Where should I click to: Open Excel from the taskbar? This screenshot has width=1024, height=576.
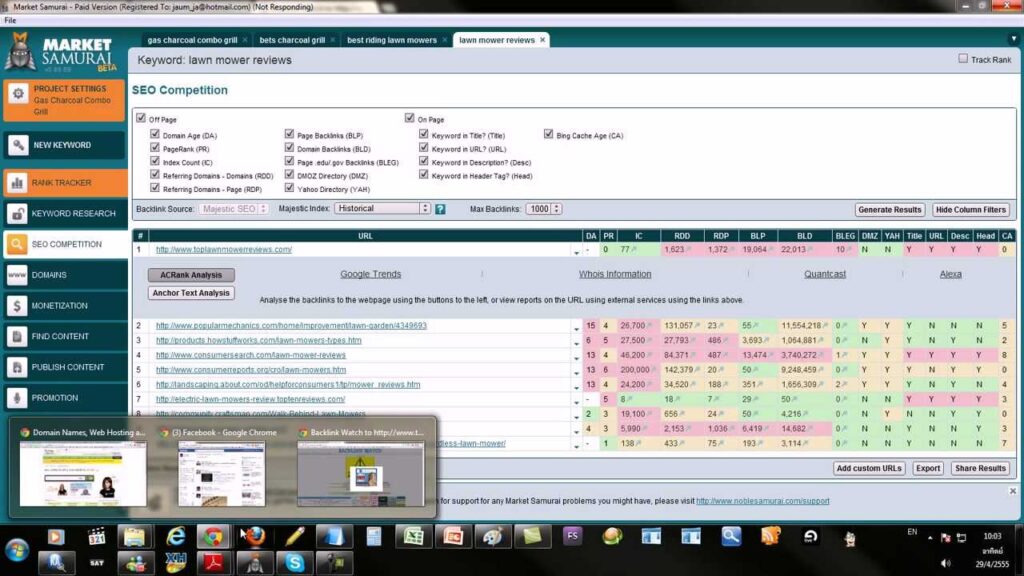click(413, 537)
